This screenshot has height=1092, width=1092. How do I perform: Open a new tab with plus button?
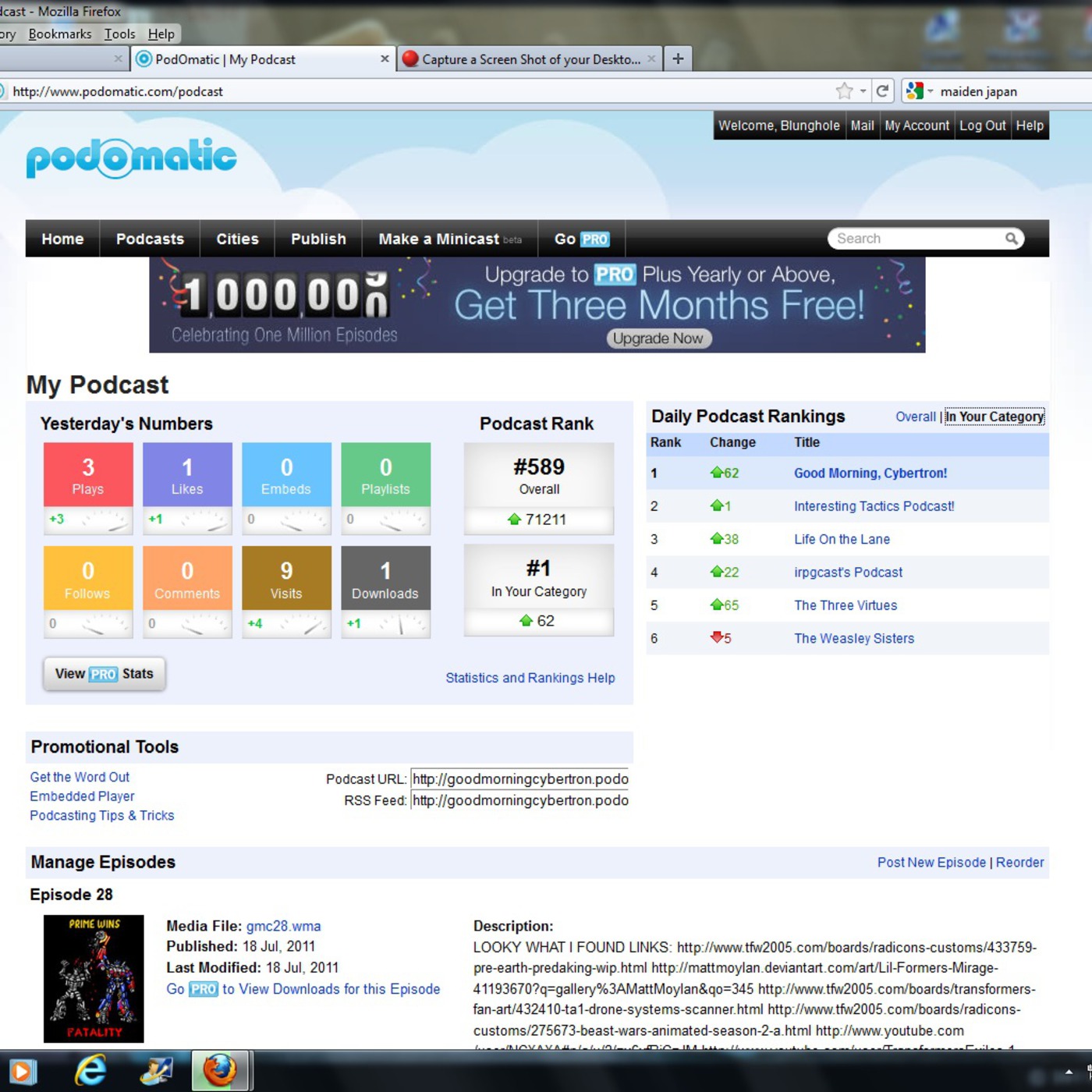point(678,58)
